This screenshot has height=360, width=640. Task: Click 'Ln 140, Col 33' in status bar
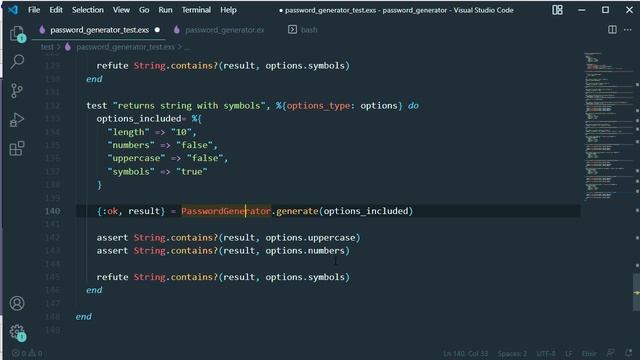[465, 353]
